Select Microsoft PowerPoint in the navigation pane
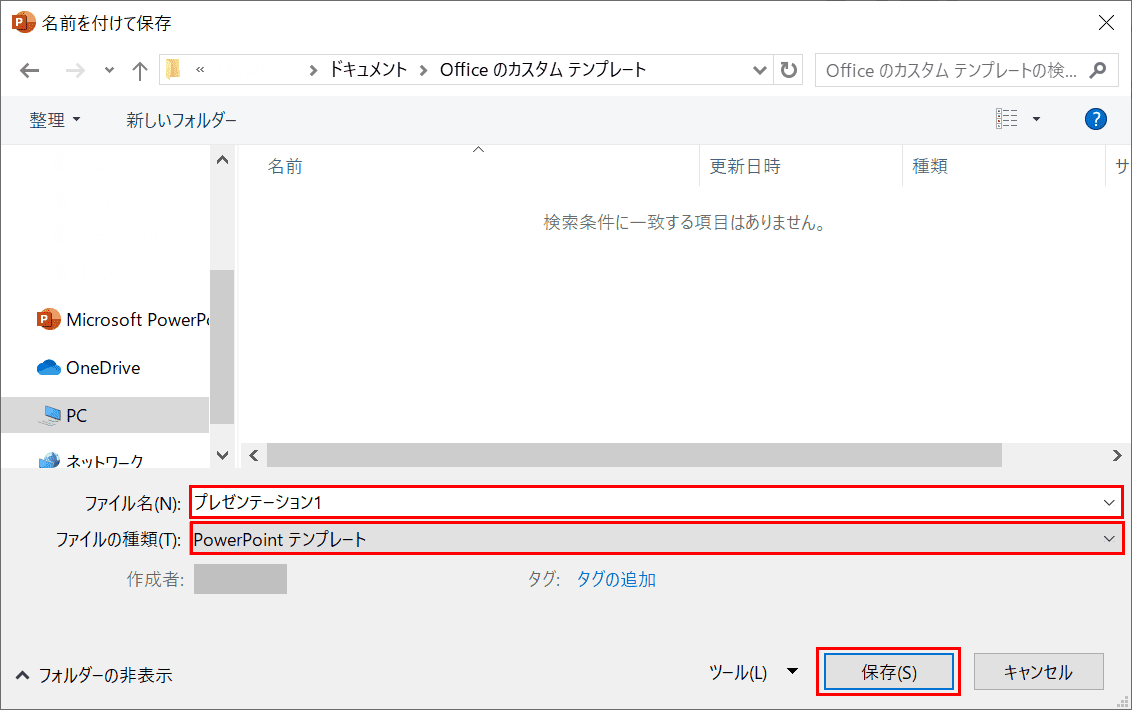1132x710 pixels. tap(123, 319)
